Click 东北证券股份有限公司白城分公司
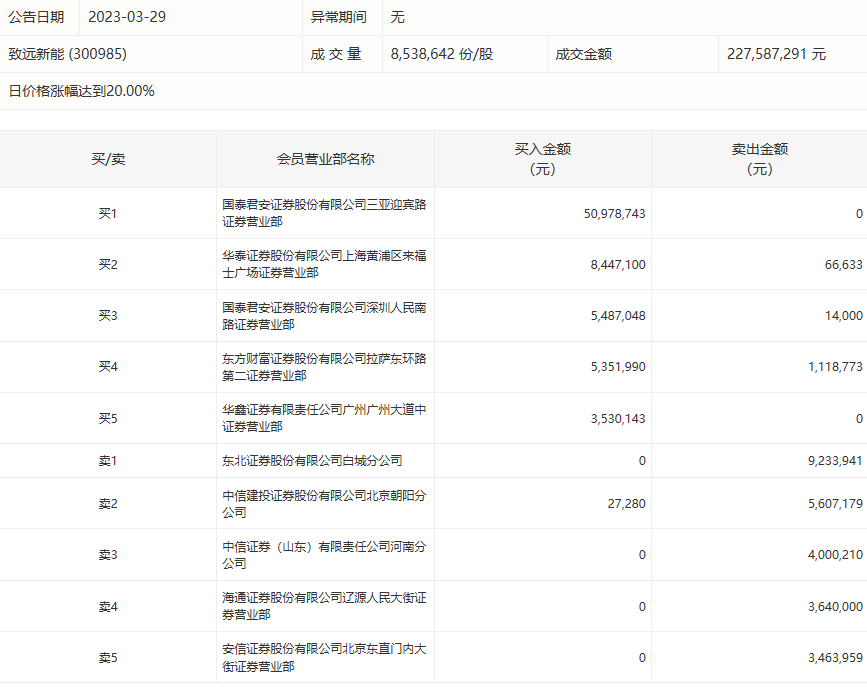This screenshot has width=867, height=687. coord(312,461)
